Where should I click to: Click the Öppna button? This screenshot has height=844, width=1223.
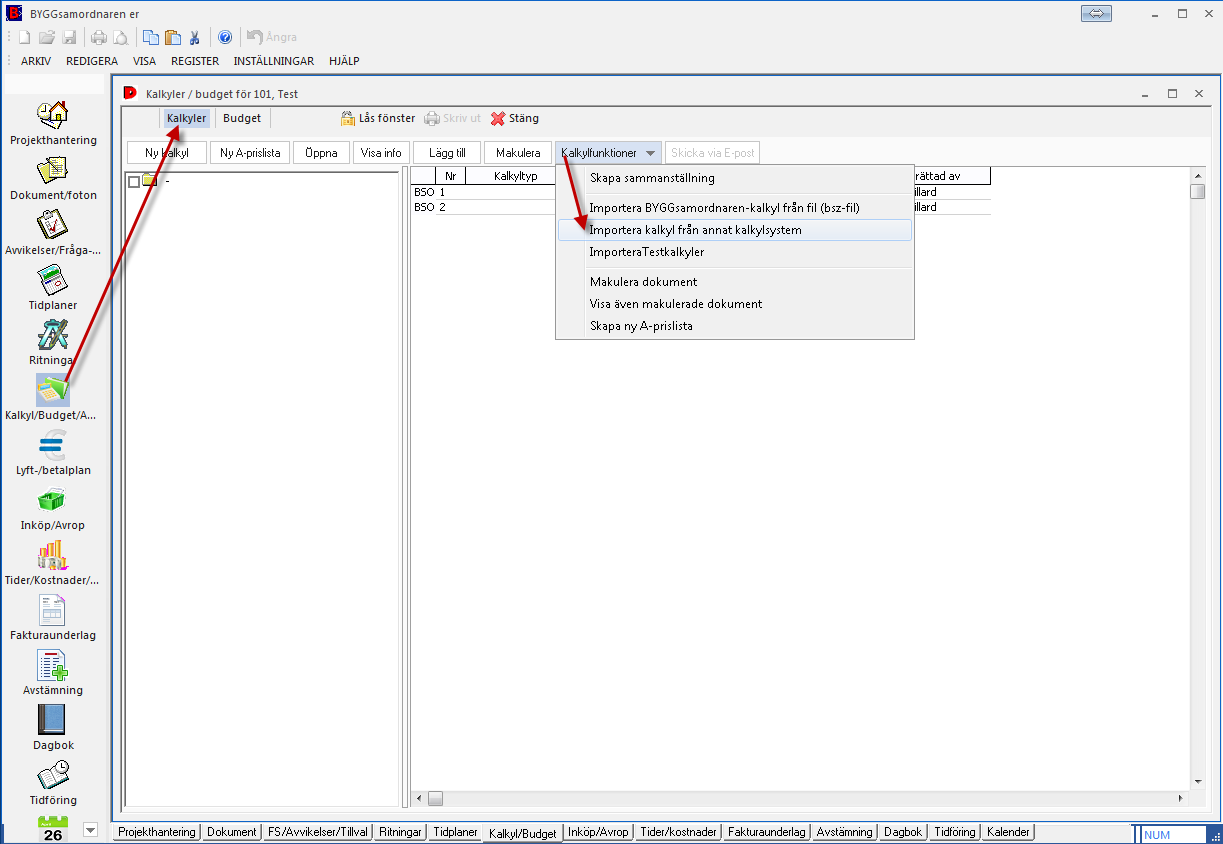[321, 153]
